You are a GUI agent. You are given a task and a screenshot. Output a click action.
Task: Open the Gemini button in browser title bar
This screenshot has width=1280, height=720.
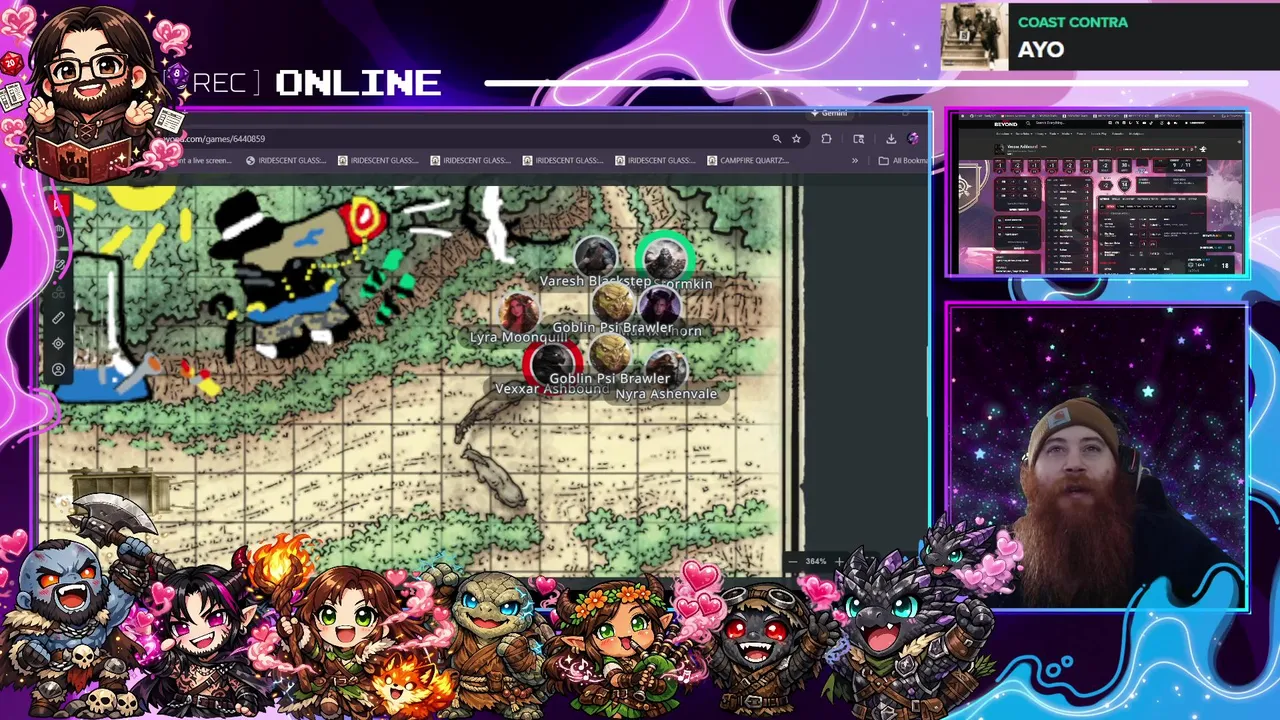[x=828, y=113]
